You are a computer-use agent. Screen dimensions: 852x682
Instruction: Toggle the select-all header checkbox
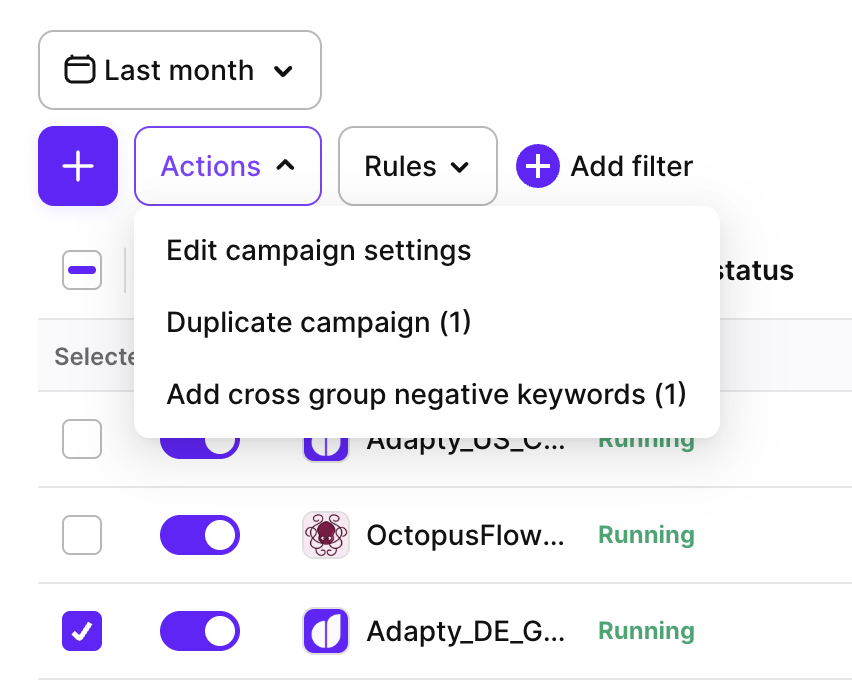(82, 270)
